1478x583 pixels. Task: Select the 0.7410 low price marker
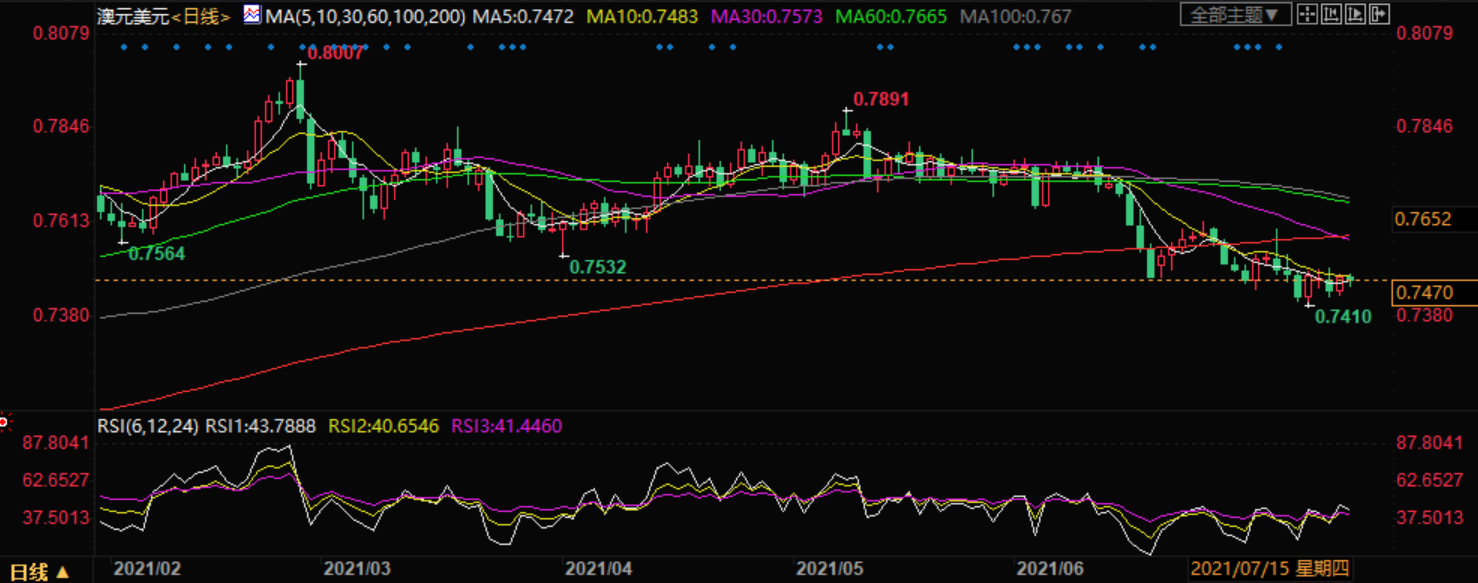point(1342,317)
